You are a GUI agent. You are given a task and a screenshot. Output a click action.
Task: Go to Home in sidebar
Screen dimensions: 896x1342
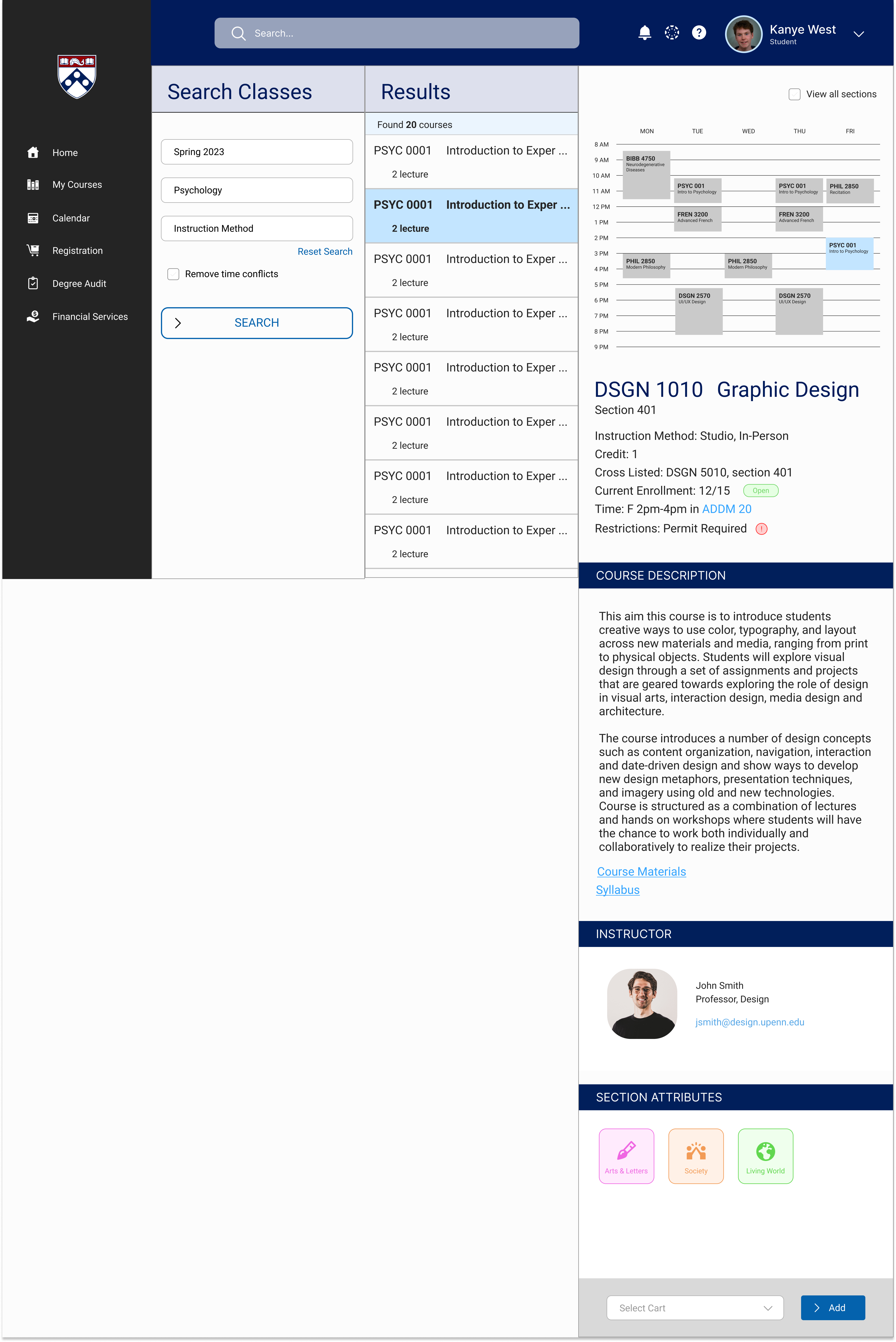tap(65, 153)
